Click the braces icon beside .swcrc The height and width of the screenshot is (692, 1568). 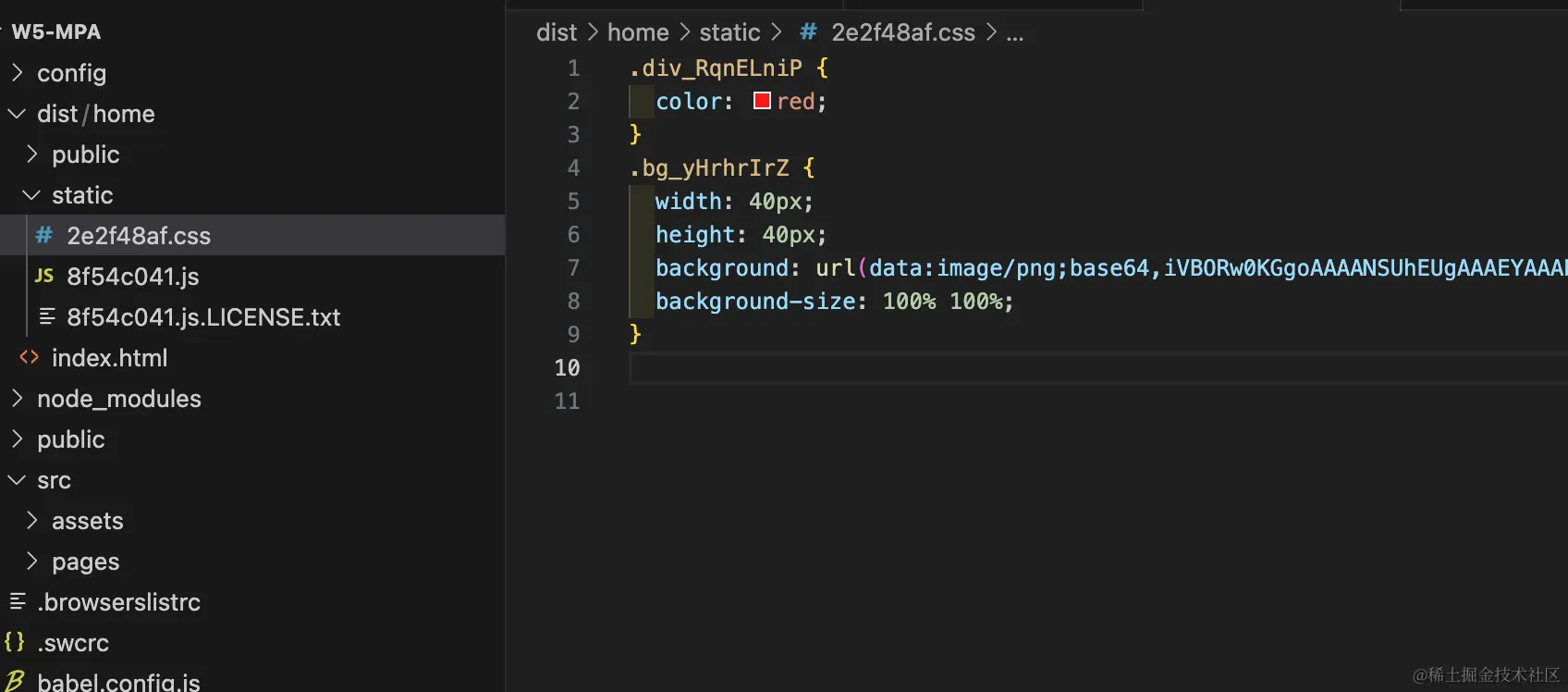point(14,641)
